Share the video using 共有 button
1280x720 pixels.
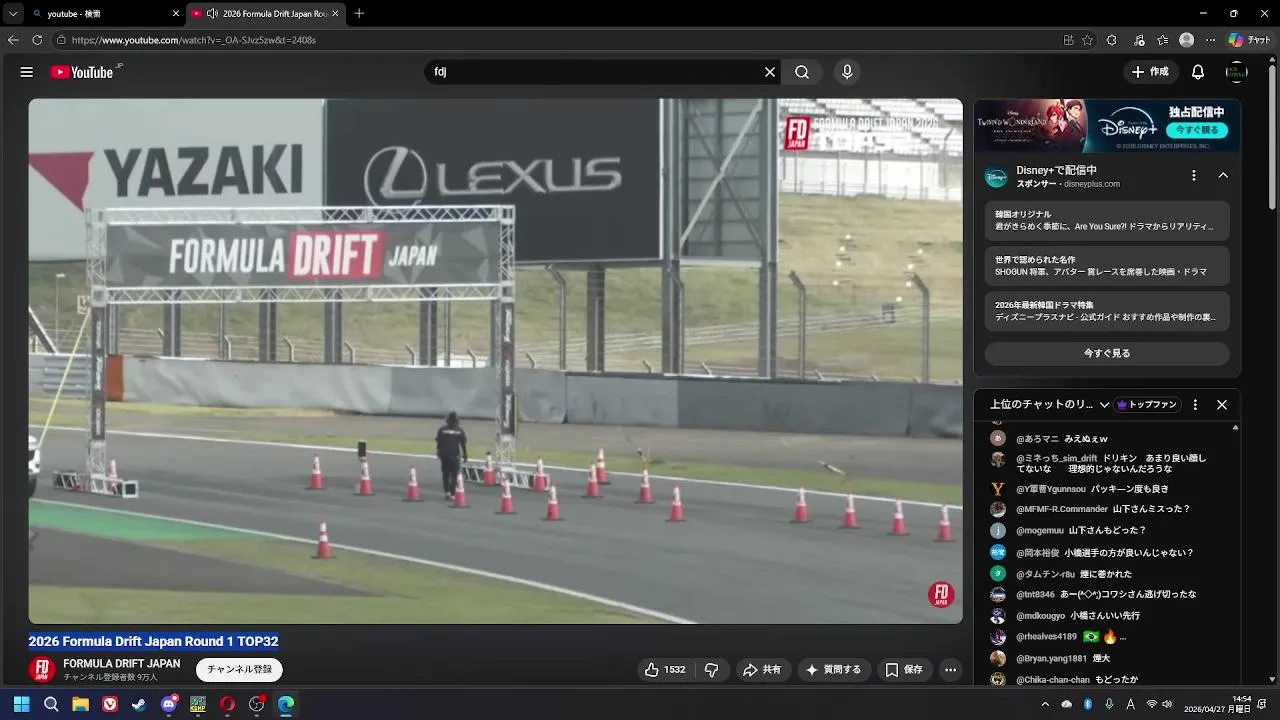click(762, 670)
